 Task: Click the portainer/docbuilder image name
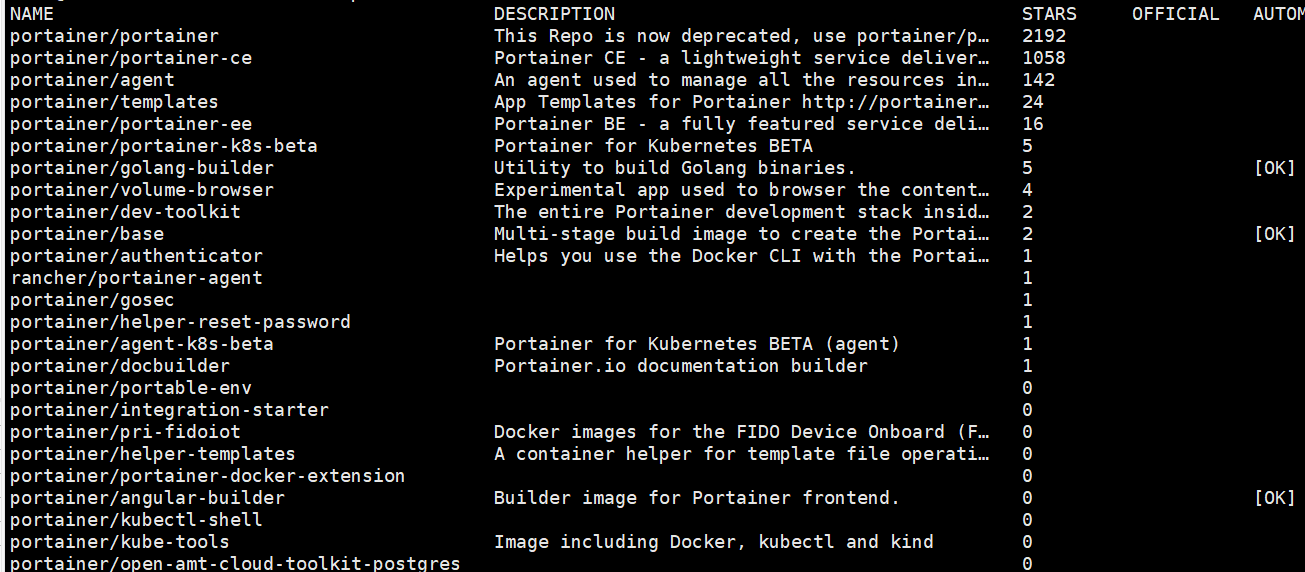[x=120, y=366]
